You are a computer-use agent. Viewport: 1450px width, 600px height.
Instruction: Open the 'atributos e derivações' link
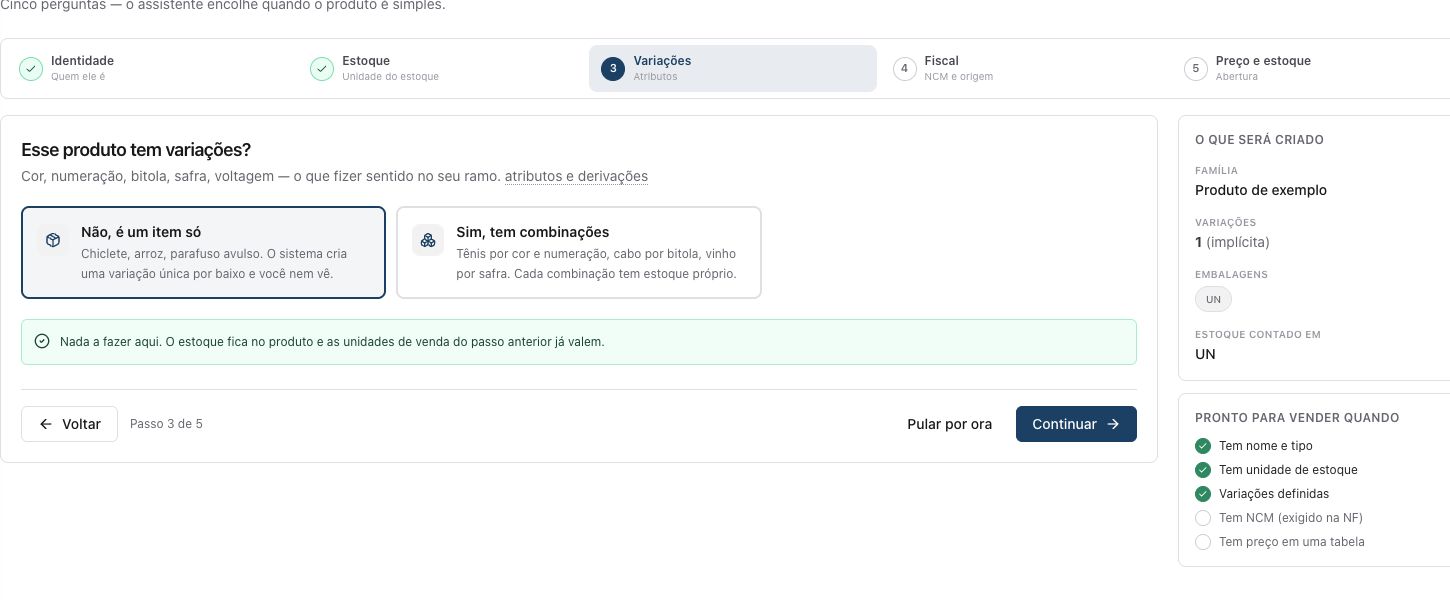[576, 176]
